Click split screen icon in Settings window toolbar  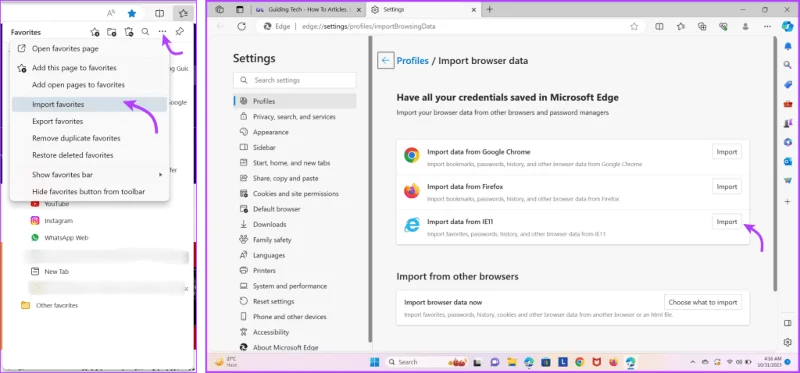tap(659, 27)
